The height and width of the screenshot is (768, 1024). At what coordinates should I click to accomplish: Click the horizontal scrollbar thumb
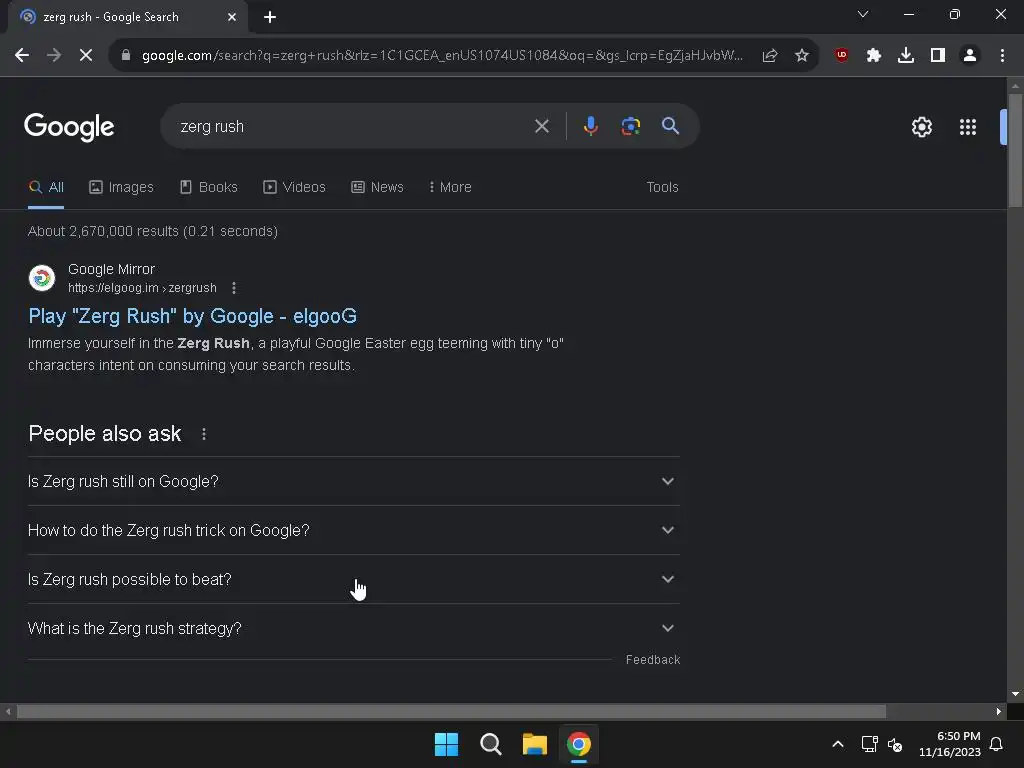click(x=451, y=711)
